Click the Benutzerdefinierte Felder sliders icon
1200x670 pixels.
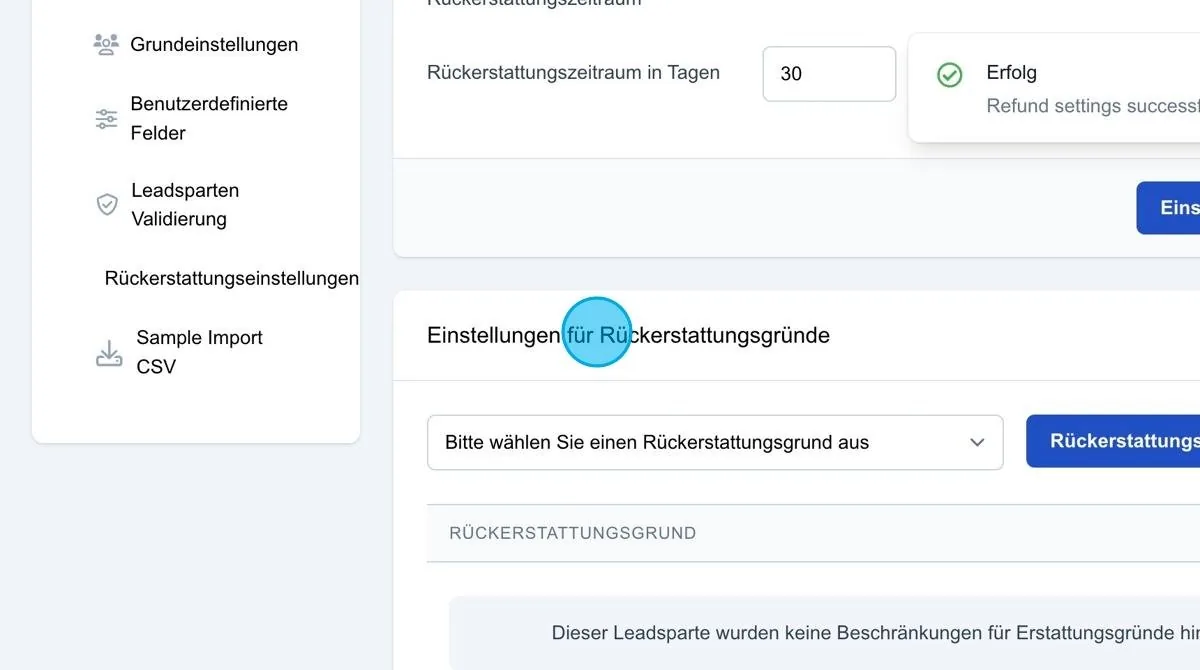point(106,119)
